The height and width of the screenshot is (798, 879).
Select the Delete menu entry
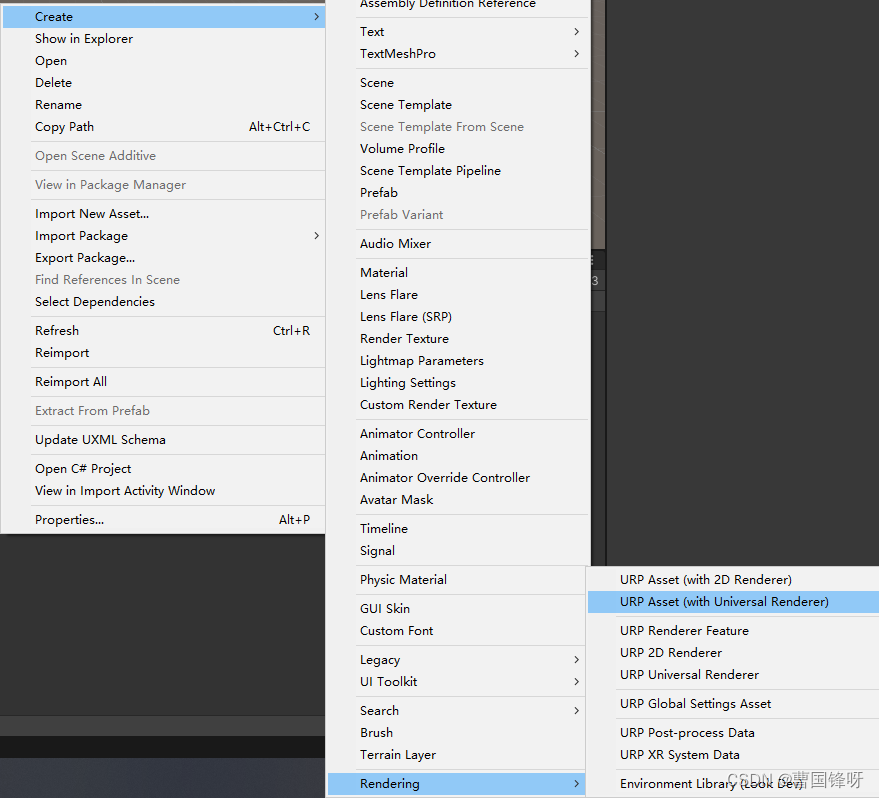164,82
